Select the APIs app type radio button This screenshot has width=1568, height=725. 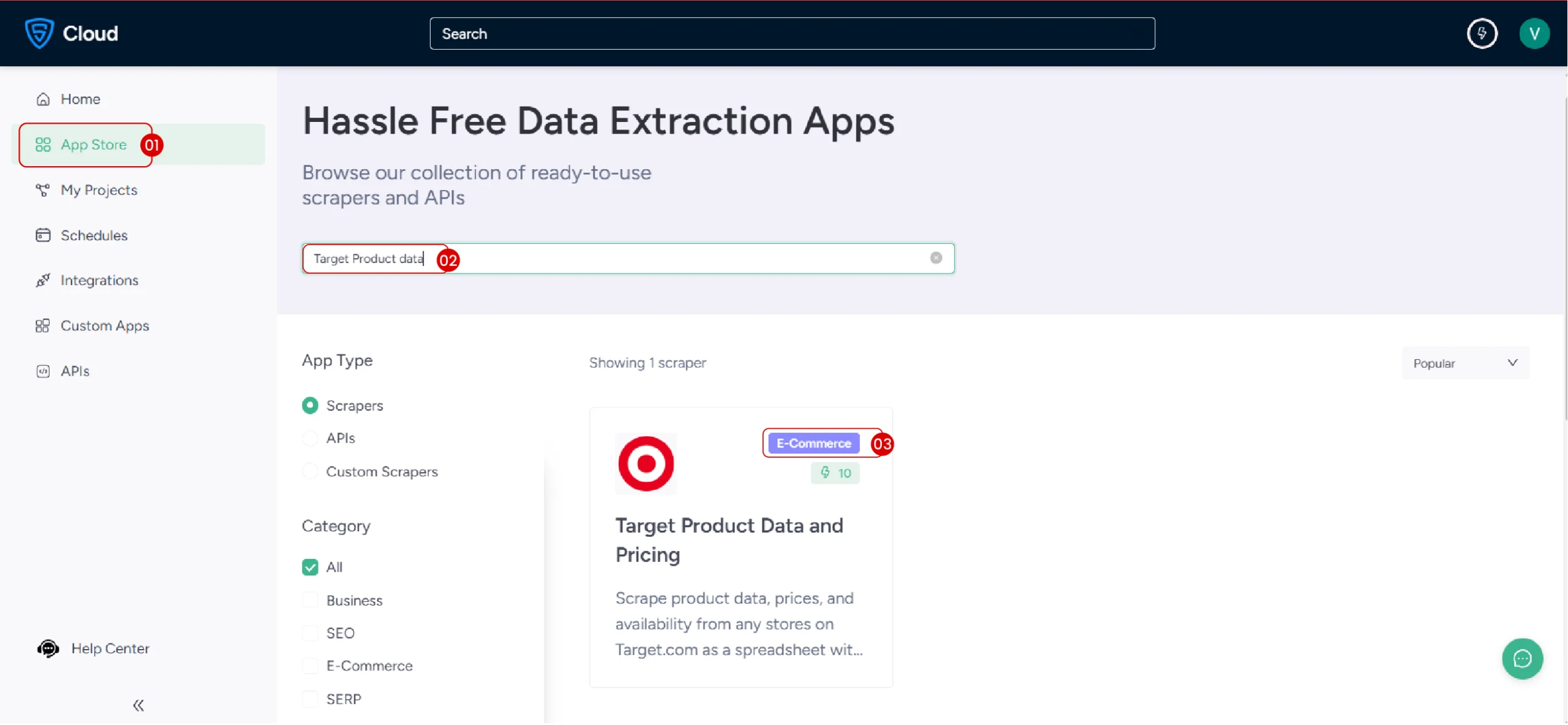tap(310, 438)
